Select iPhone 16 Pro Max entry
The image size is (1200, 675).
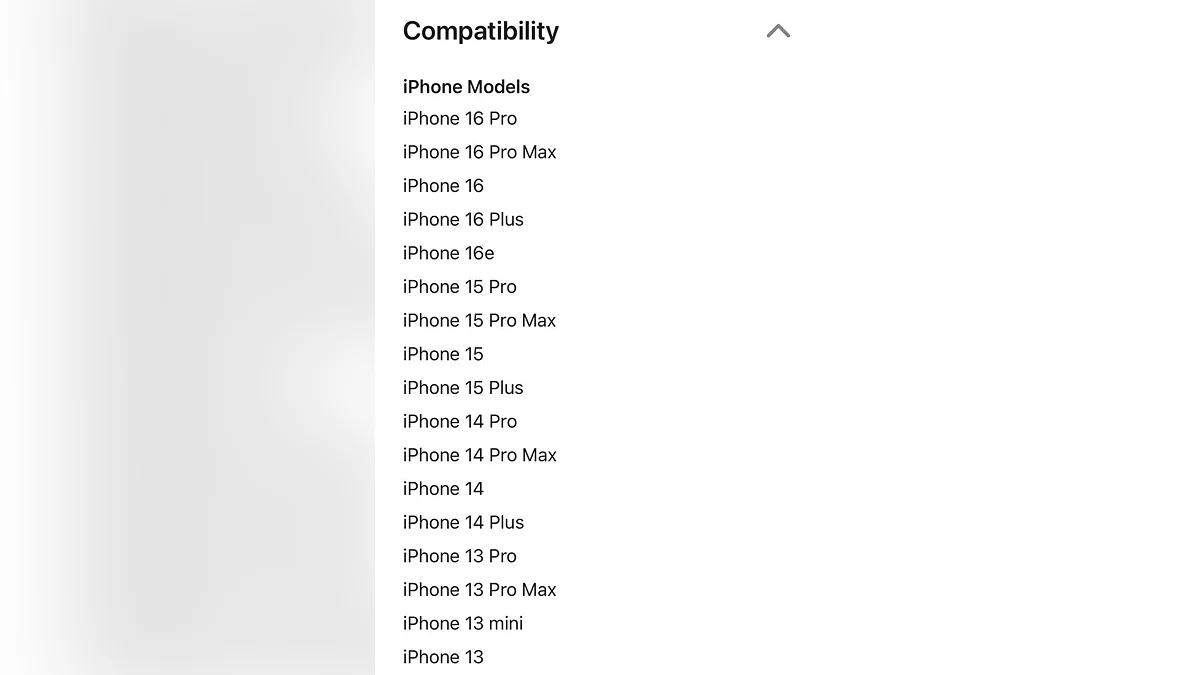[479, 152]
